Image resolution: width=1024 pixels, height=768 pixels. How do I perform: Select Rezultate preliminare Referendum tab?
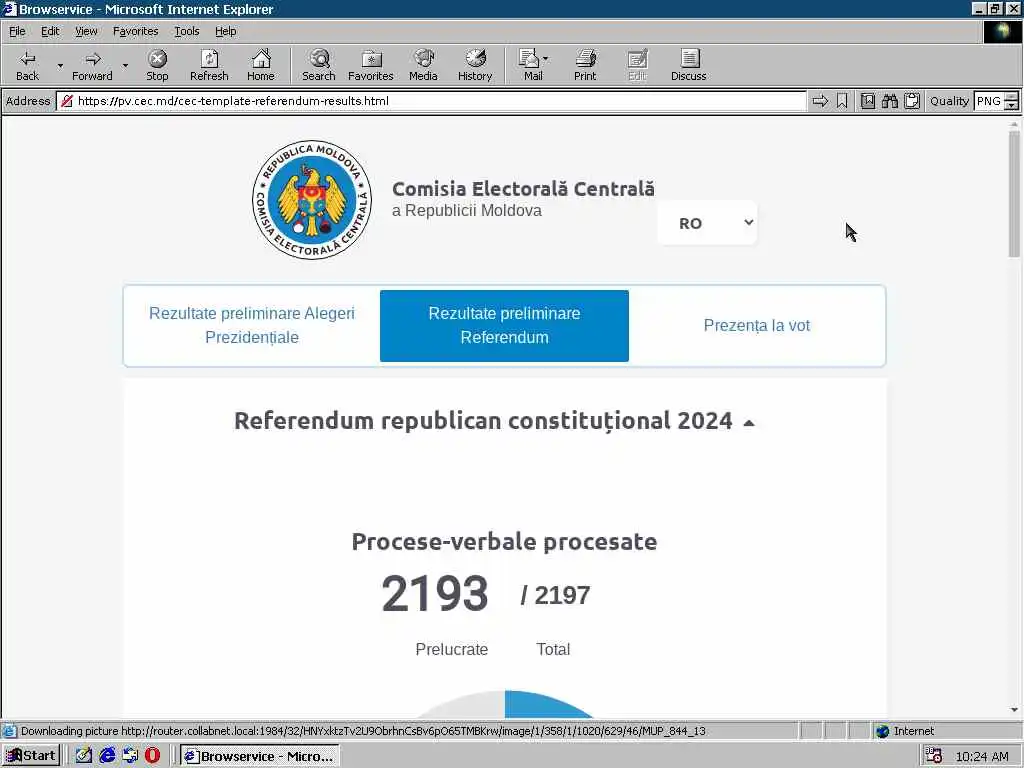(x=504, y=325)
